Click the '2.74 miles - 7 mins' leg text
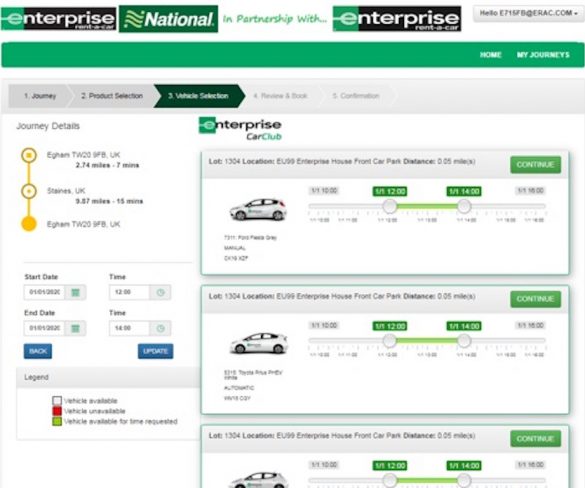This screenshot has height=488, width=585. [107, 165]
